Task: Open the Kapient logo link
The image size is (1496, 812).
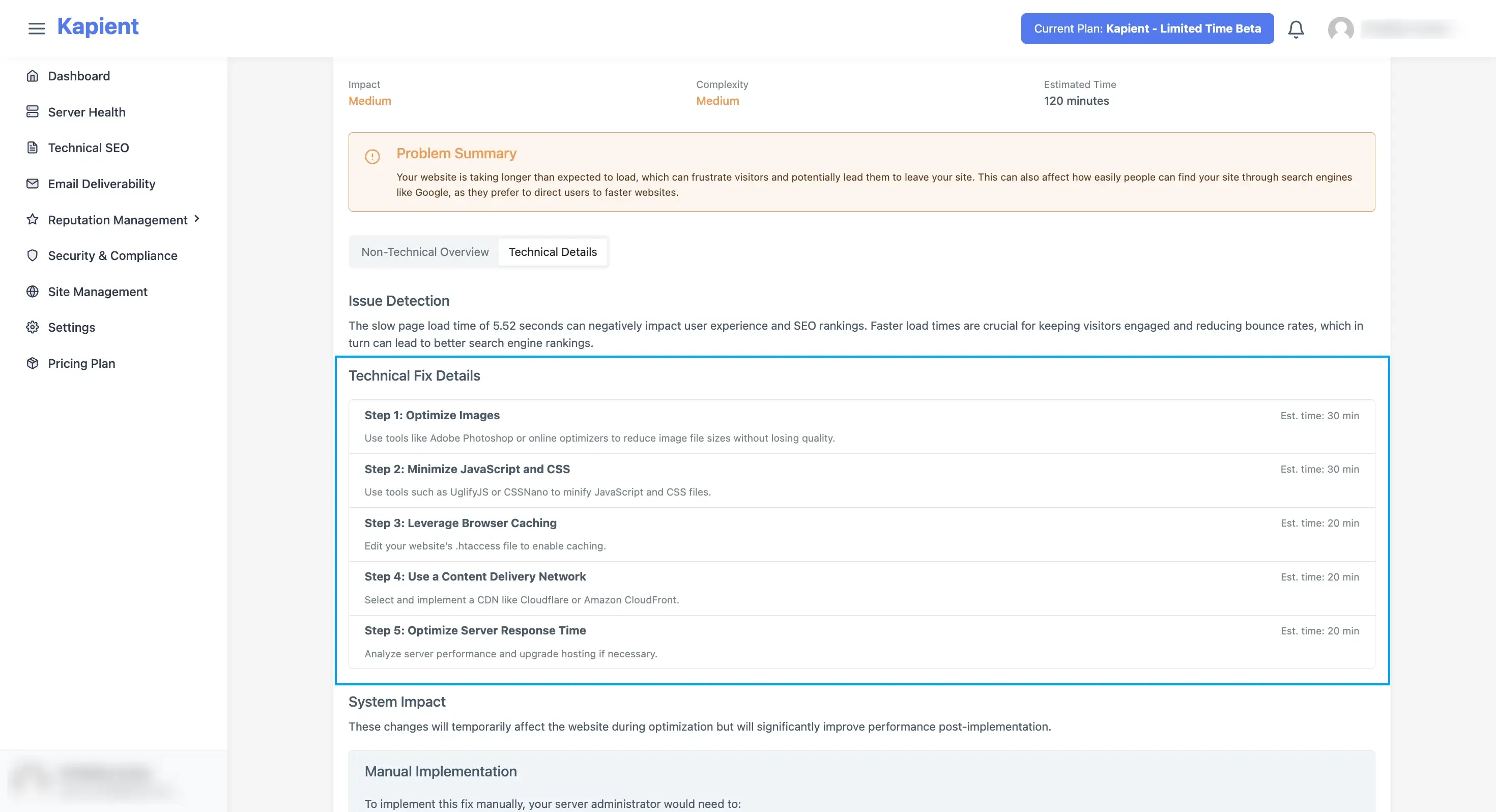Action: (x=98, y=27)
